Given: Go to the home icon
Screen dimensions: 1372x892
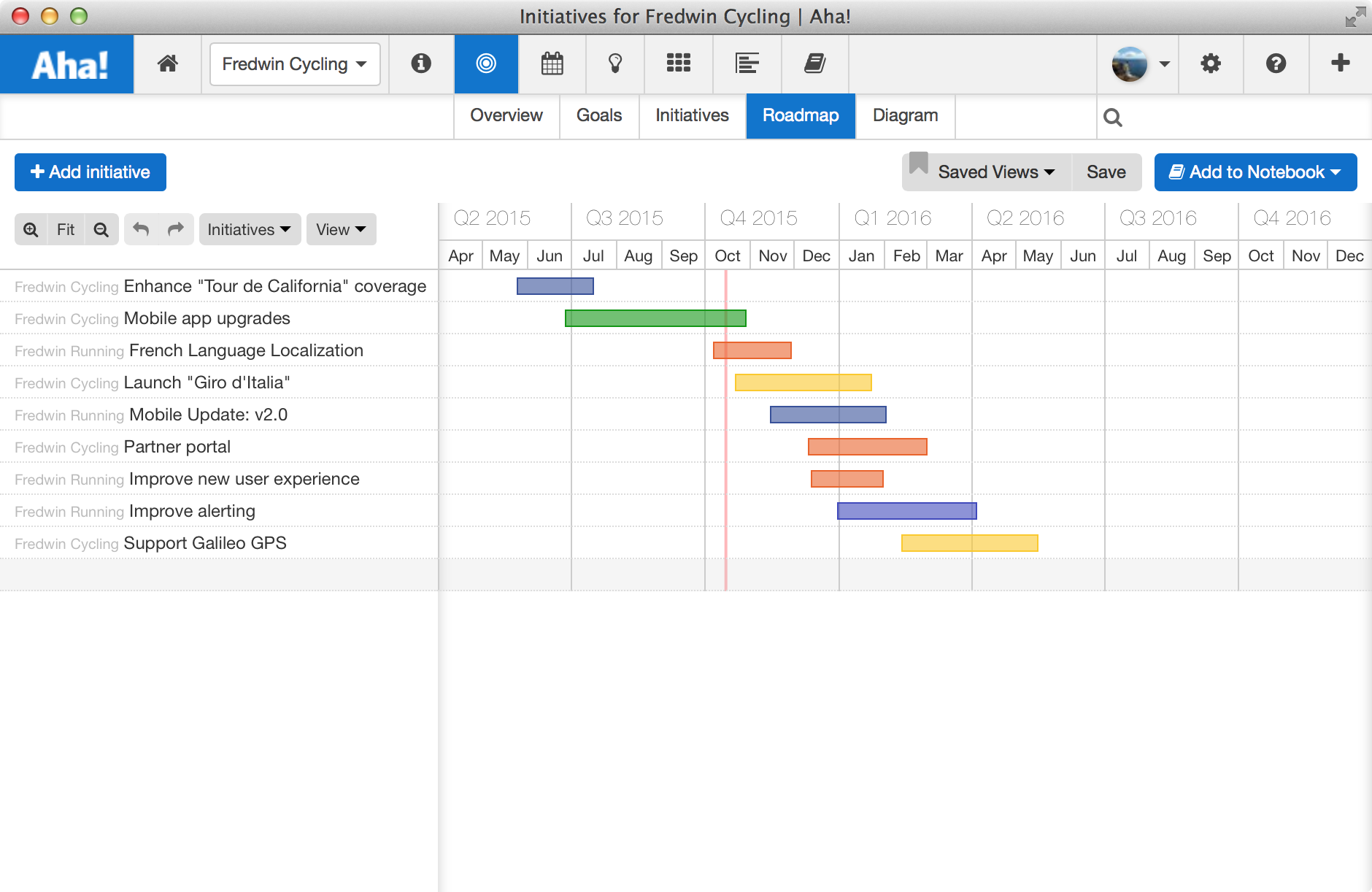Looking at the screenshot, I should (x=168, y=64).
